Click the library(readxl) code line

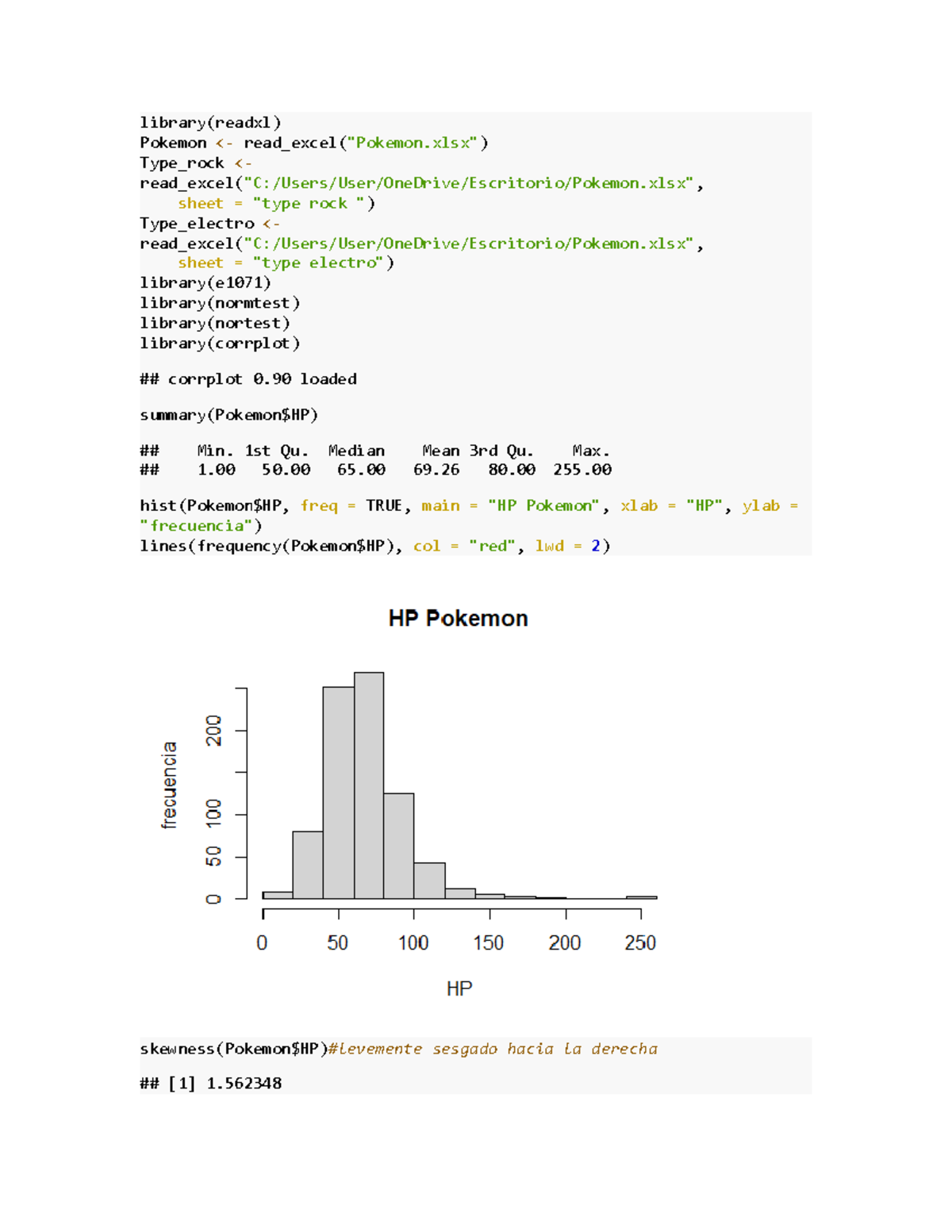[x=210, y=122]
